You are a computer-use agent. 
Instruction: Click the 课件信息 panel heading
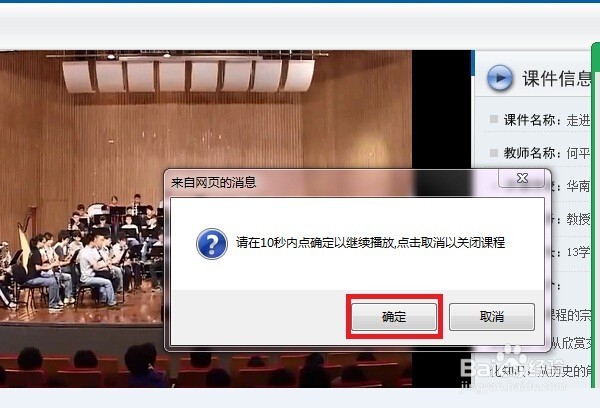coord(557,78)
